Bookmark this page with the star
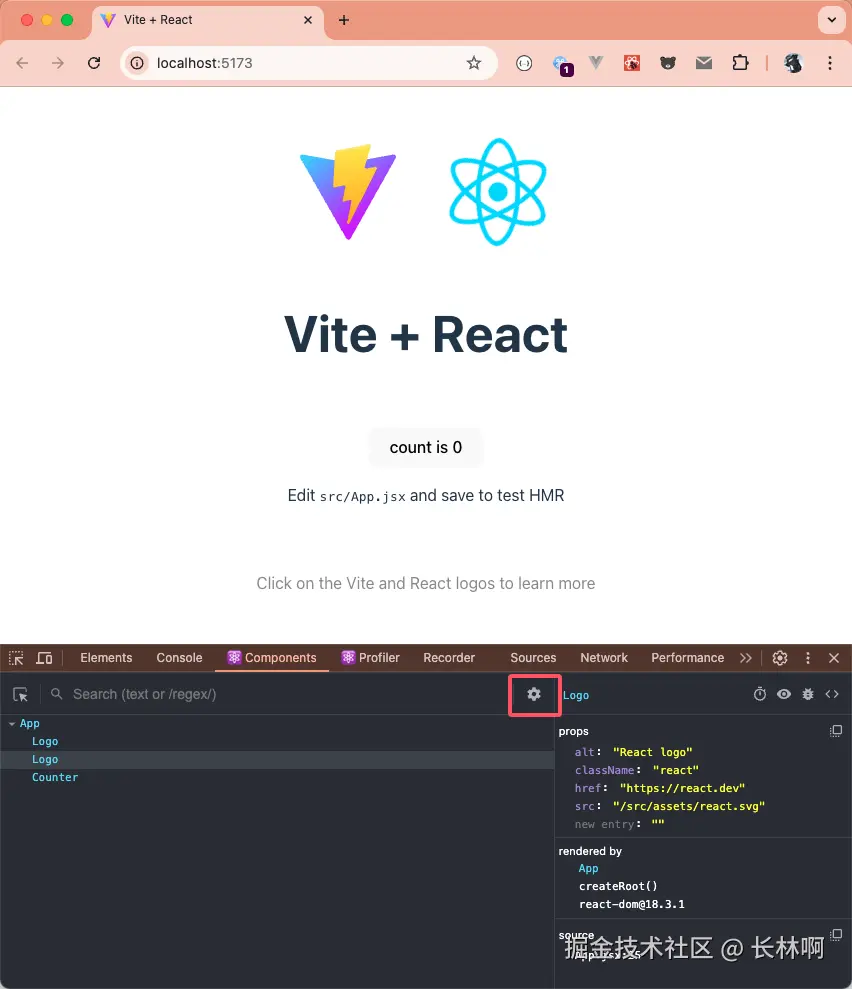 tap(474, 63)
